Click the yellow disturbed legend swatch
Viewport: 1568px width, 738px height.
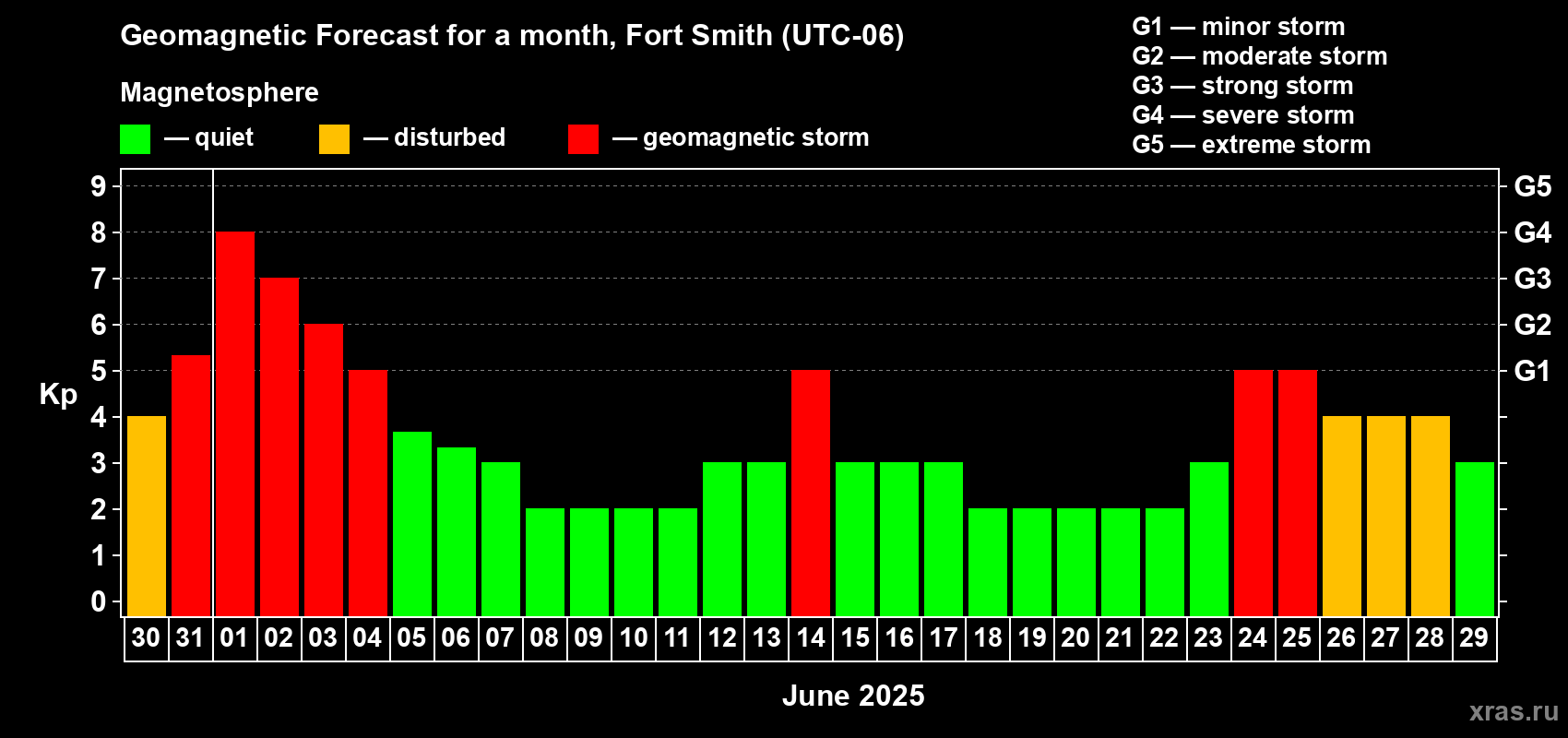[335, 139]
